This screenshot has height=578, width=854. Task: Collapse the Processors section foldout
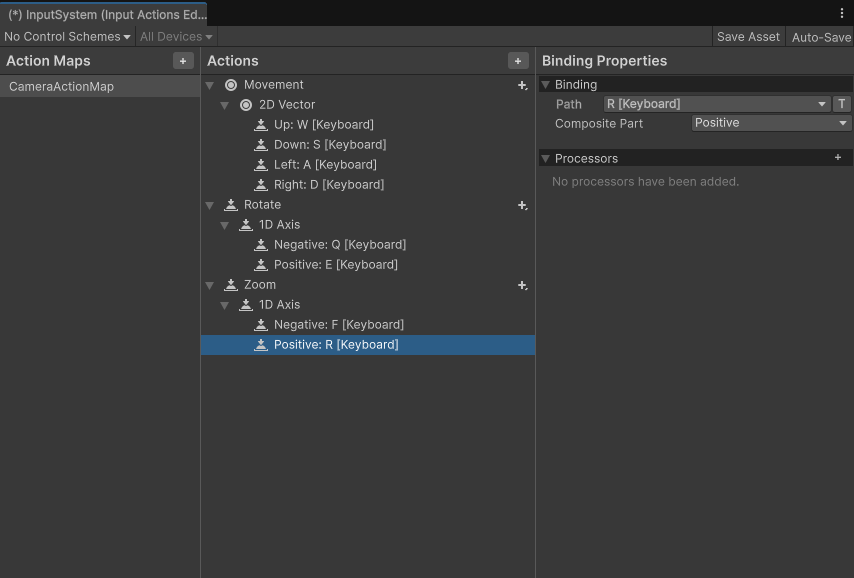click(x=546, y=159)
